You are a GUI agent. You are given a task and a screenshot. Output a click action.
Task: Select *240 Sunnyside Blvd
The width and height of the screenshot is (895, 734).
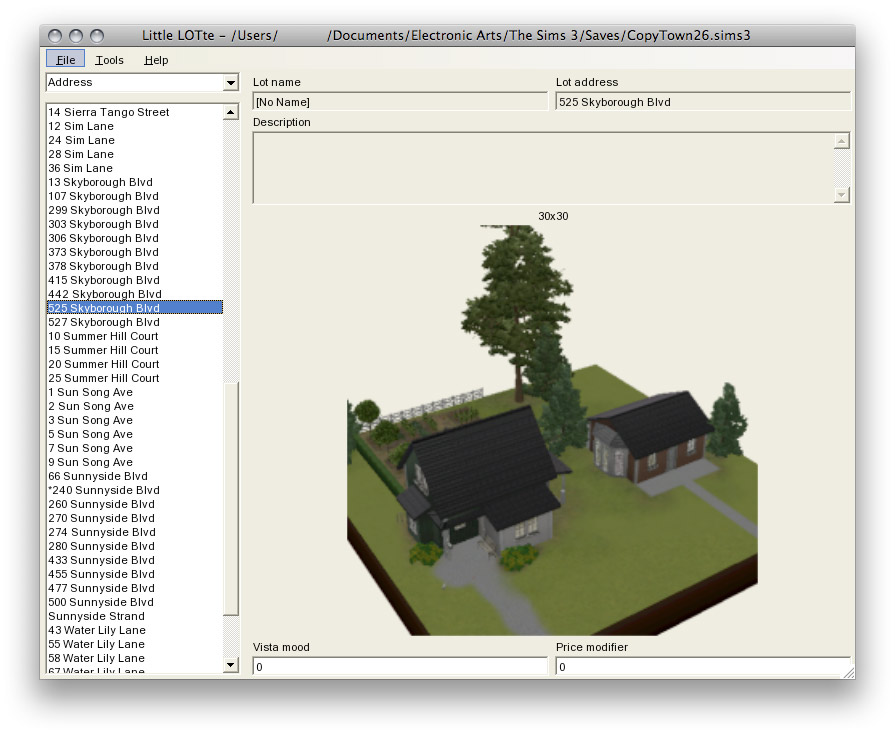coord(135,490)
